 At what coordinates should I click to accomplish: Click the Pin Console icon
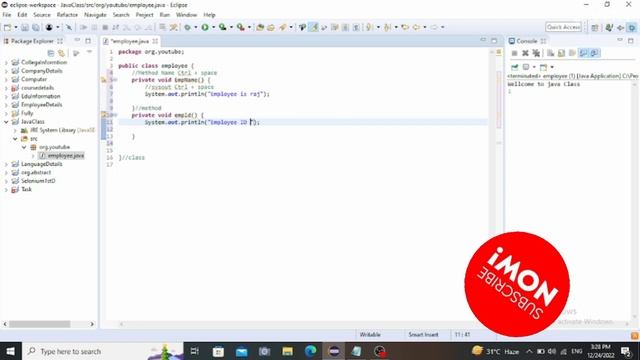tap(515, 67)
